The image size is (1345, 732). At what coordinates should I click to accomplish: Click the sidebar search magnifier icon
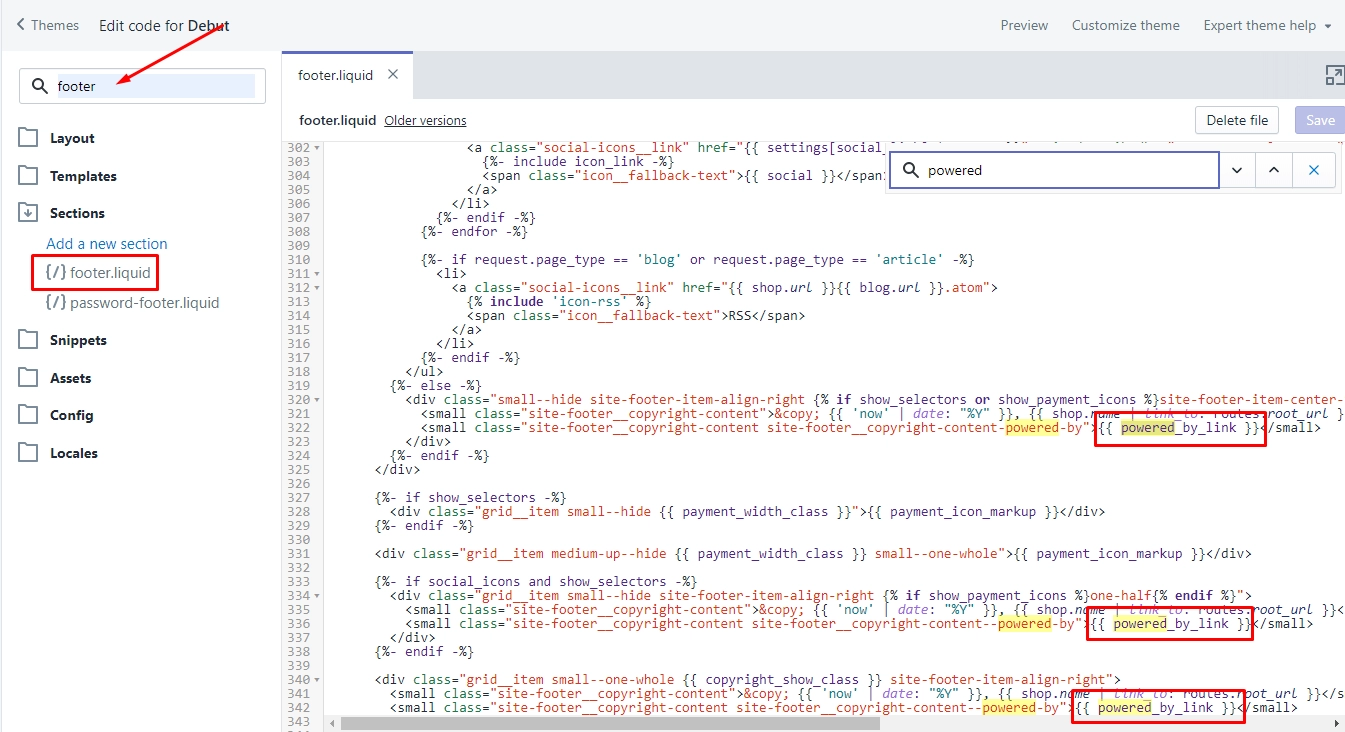click(40, 86)
